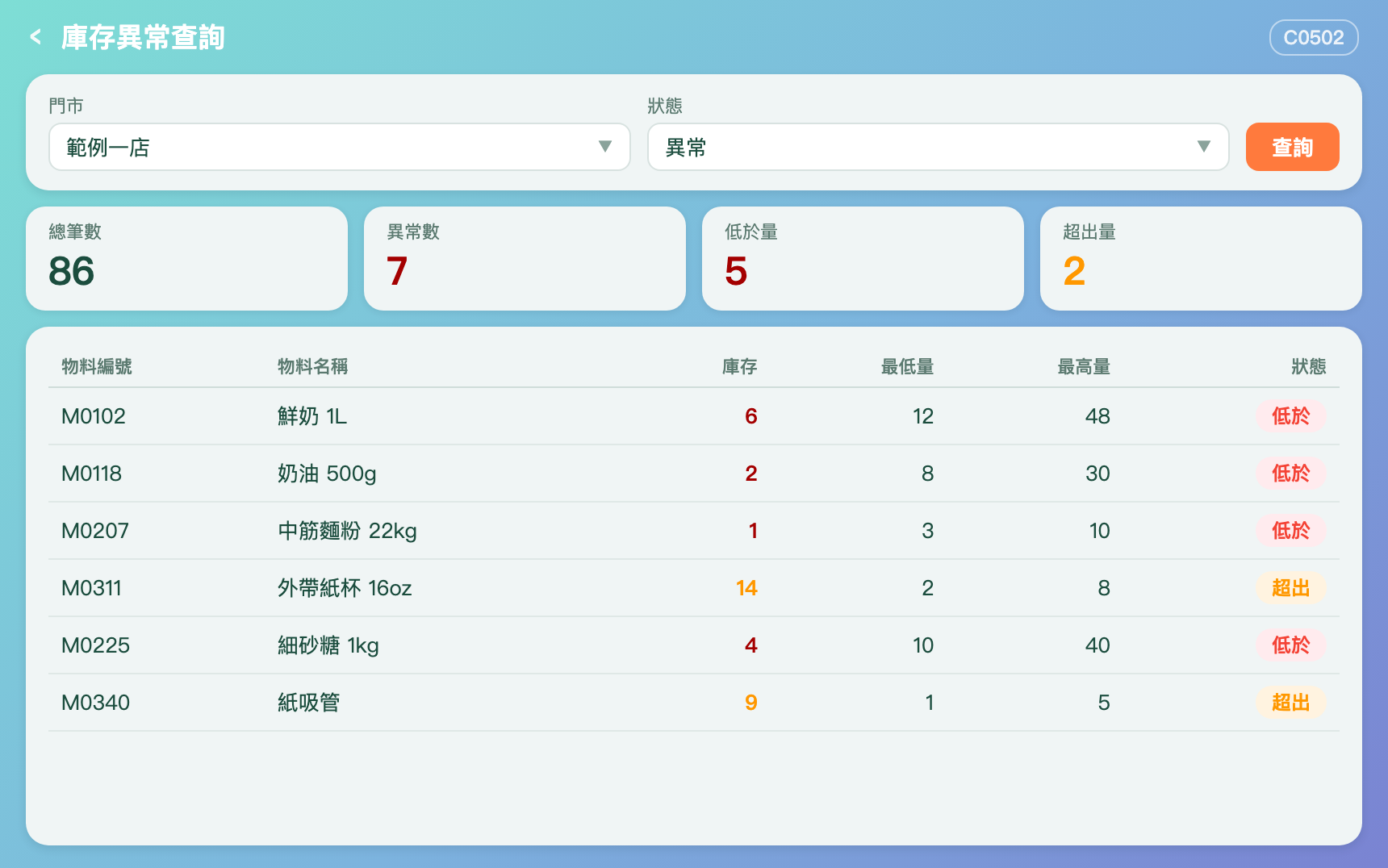Select the 低於量 summary card

pos(863,258)
